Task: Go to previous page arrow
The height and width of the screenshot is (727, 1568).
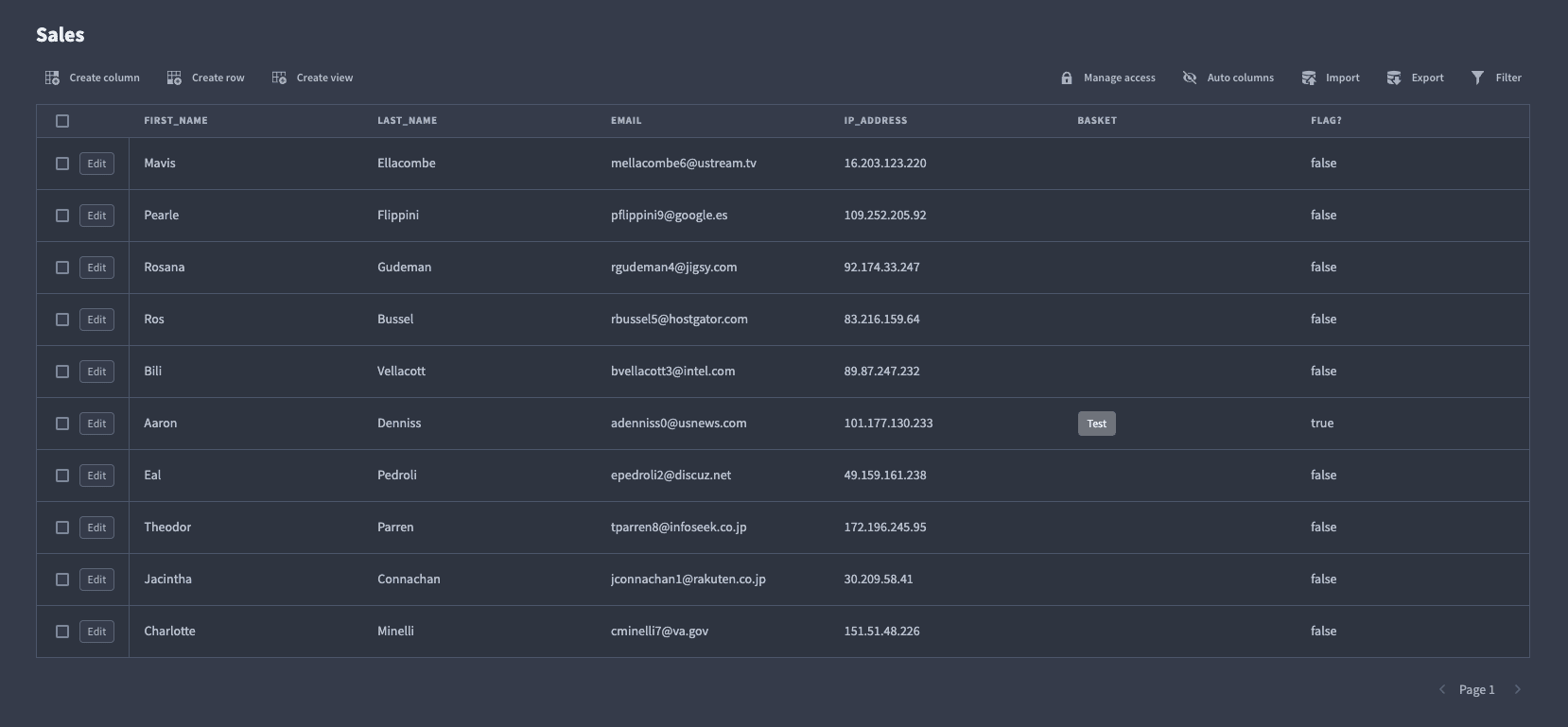Action: (1442, 689)
